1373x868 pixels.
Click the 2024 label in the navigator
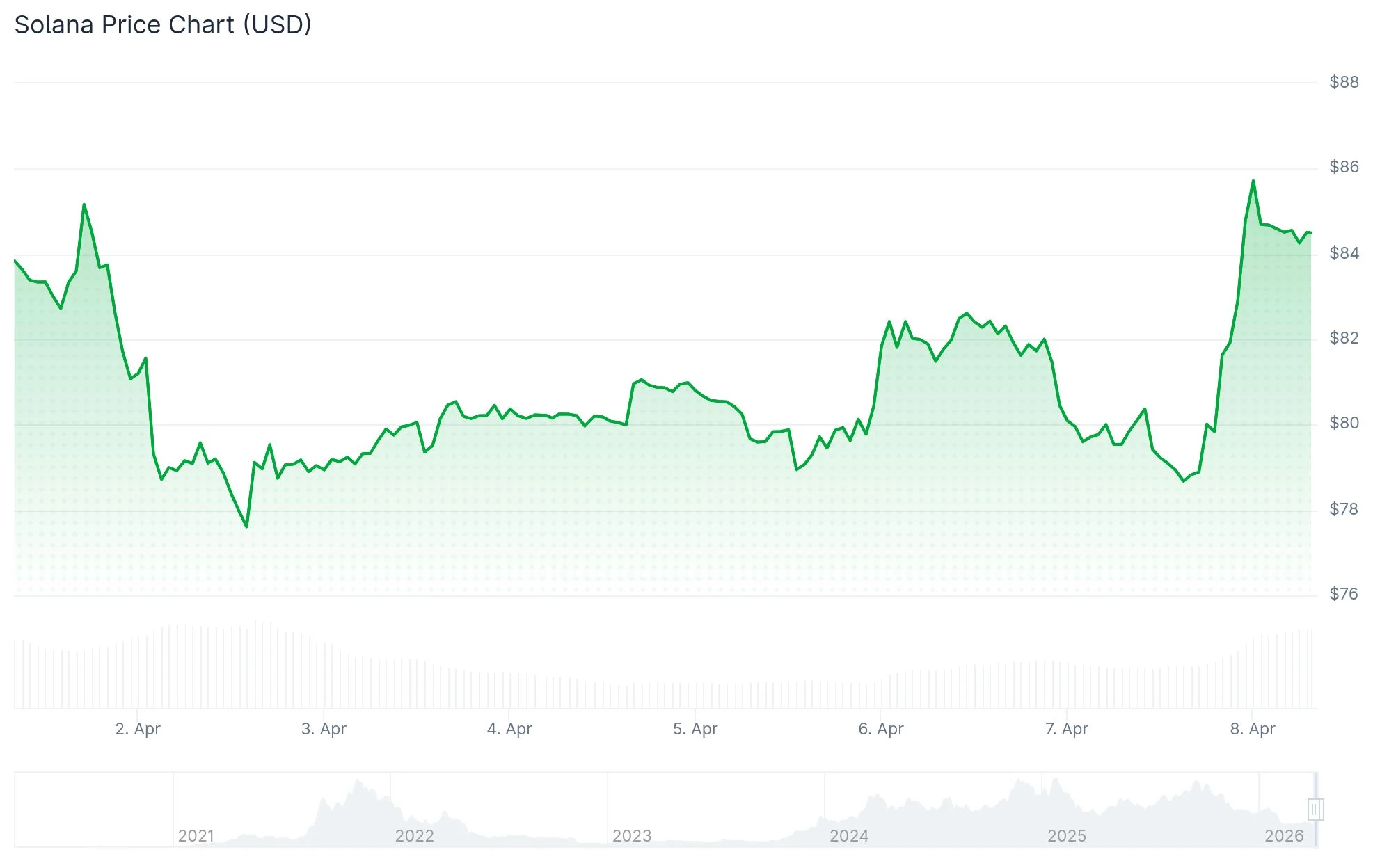pos(848,835)
